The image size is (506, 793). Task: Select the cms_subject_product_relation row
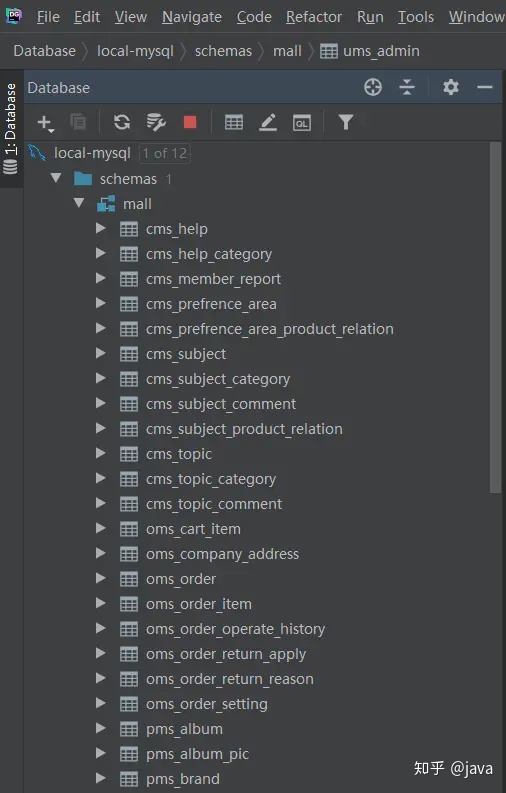(x=256, y=429)
